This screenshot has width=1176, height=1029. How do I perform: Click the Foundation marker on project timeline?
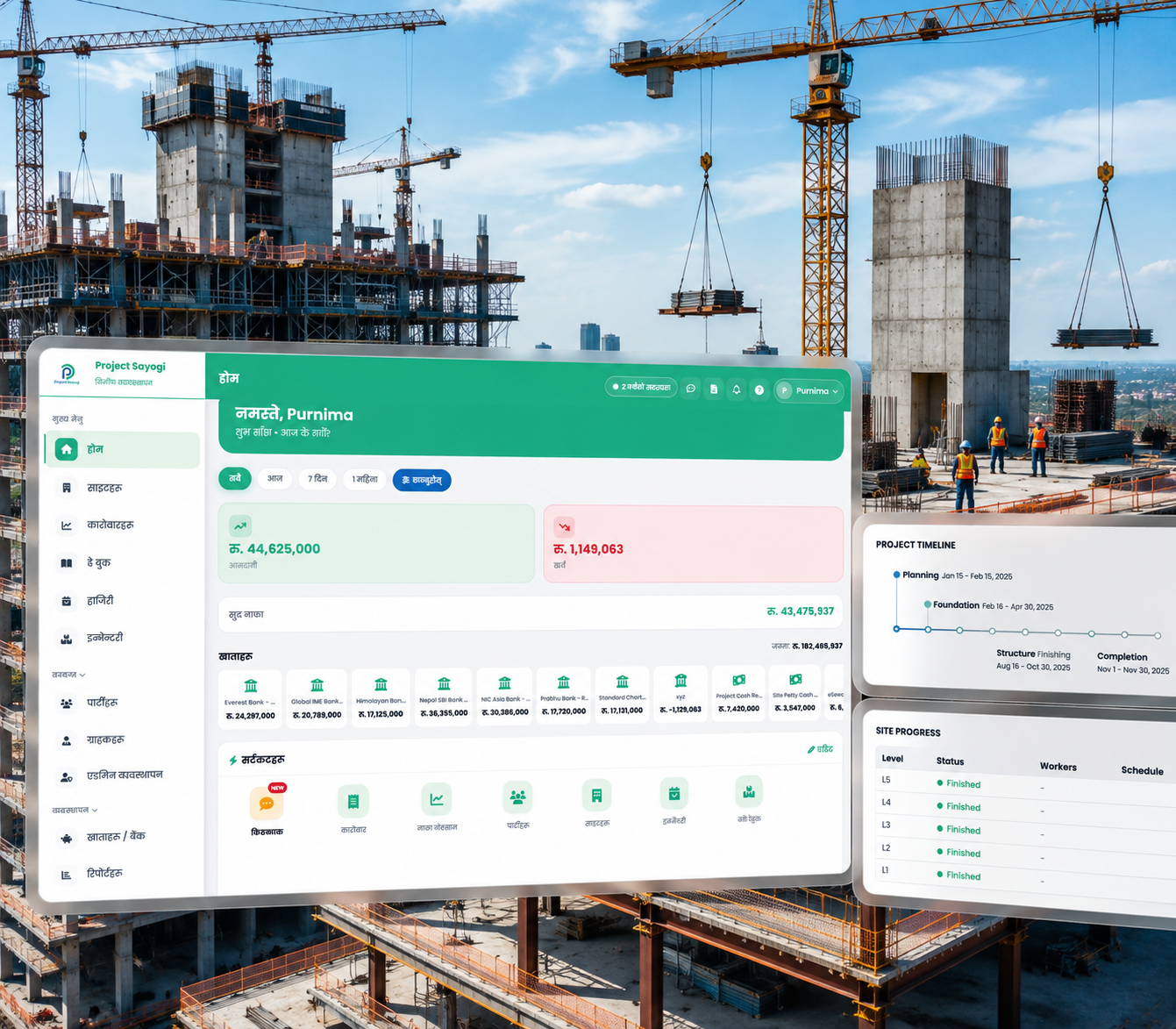pos(928,604)
